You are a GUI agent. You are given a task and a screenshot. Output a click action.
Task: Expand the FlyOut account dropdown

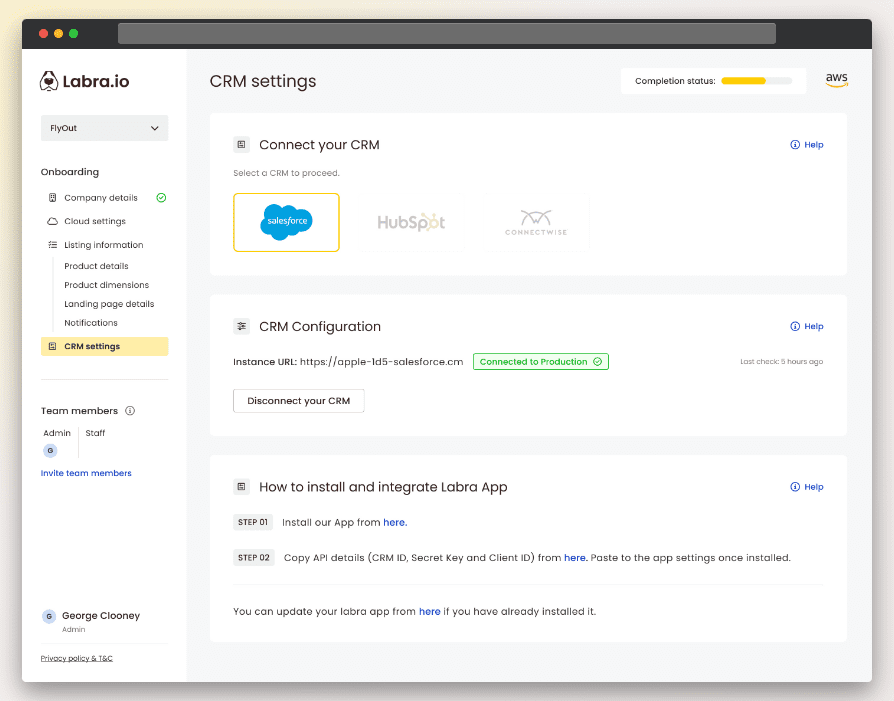pos(104,128)
